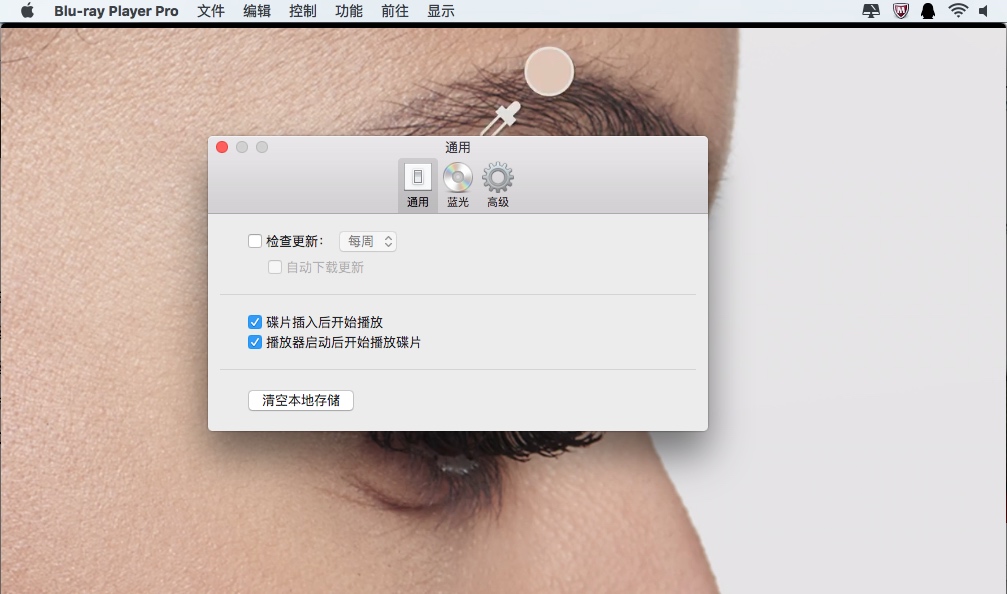The image size is (1007, 594).
Task: Click the volume icon in menu bar
Action: pos(988,11)
